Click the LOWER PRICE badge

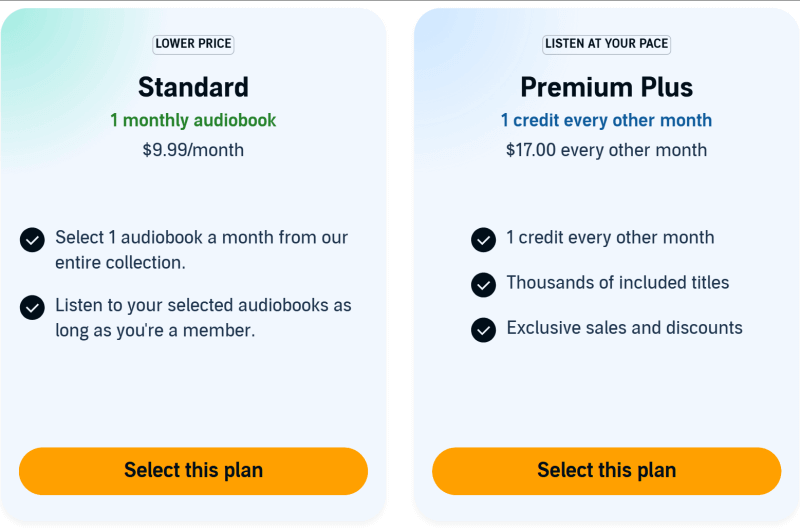193,44
